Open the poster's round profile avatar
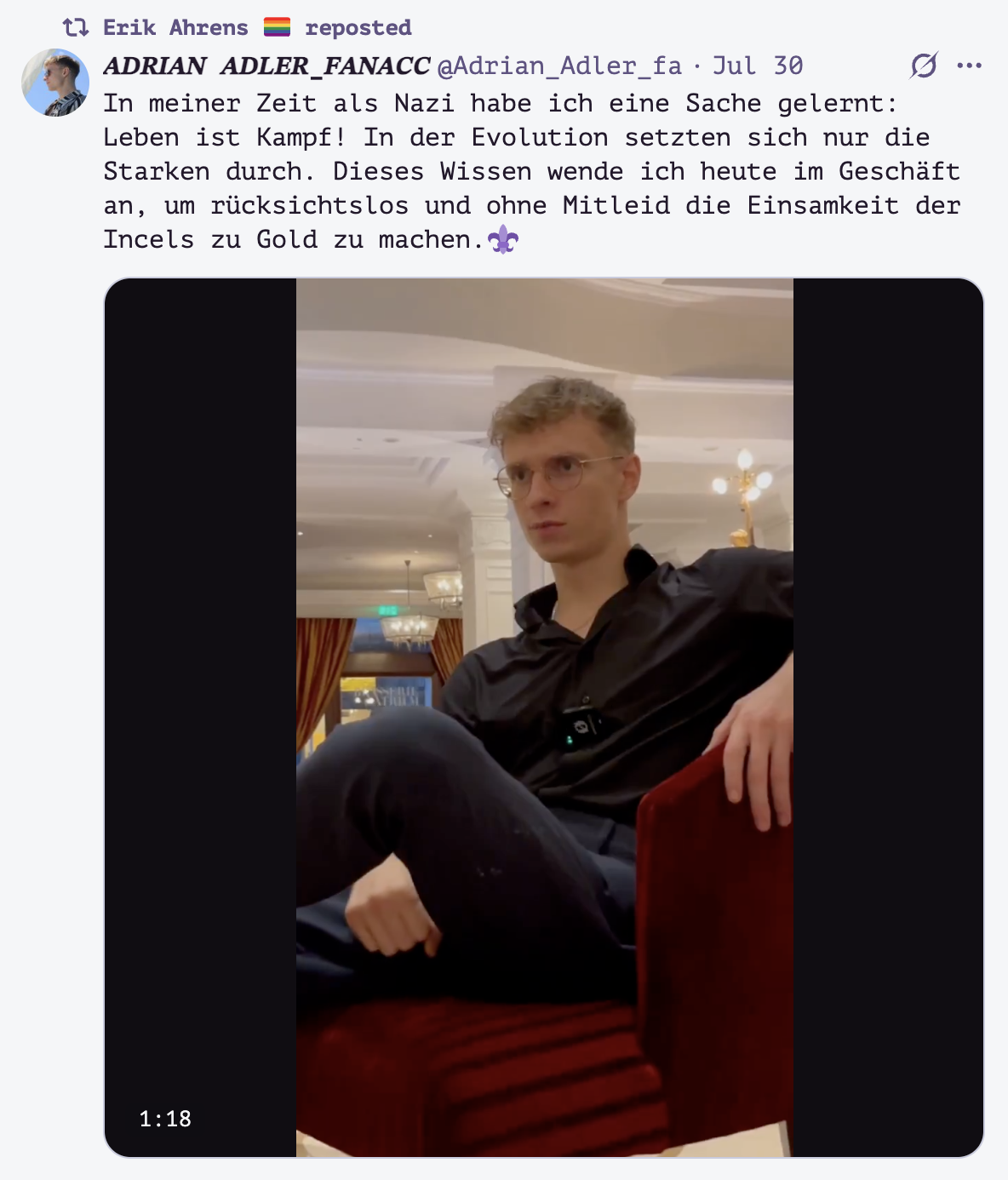The width and height of the screenshot is (1008, 1180). (55, 83)
